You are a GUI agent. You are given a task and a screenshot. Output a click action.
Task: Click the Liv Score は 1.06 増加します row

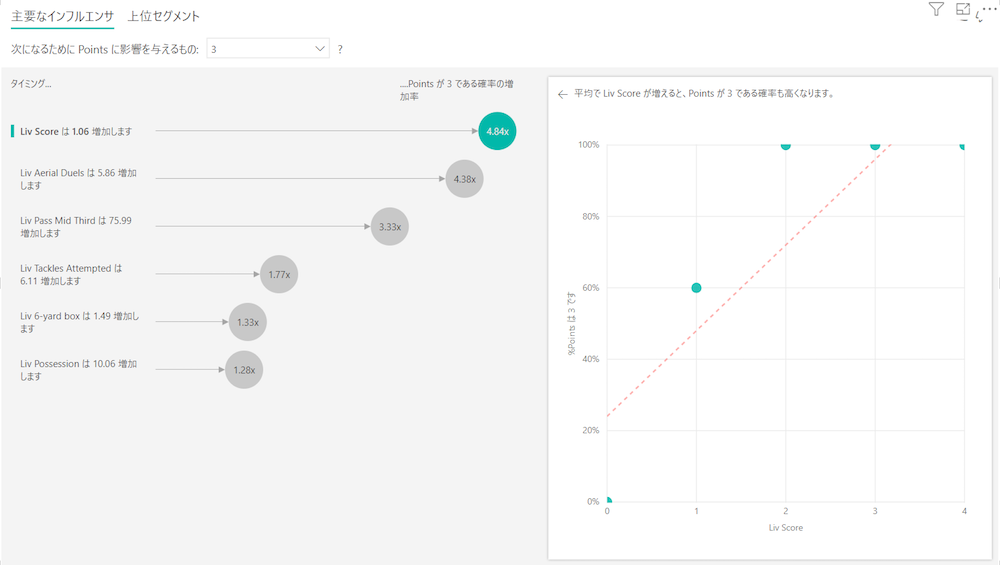pyautogui.click(x=263, y=131)
